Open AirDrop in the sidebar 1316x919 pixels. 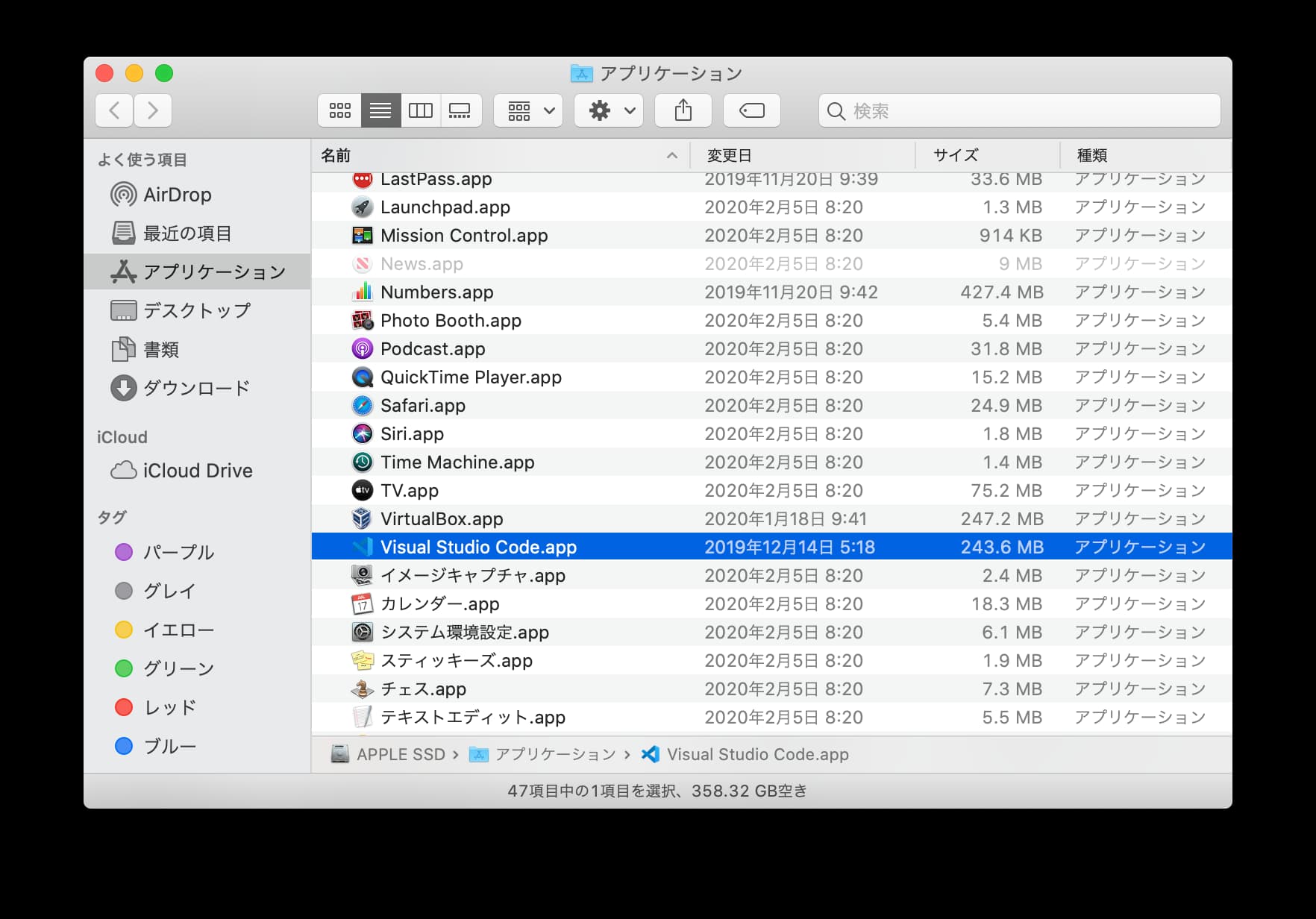point(197,195)
